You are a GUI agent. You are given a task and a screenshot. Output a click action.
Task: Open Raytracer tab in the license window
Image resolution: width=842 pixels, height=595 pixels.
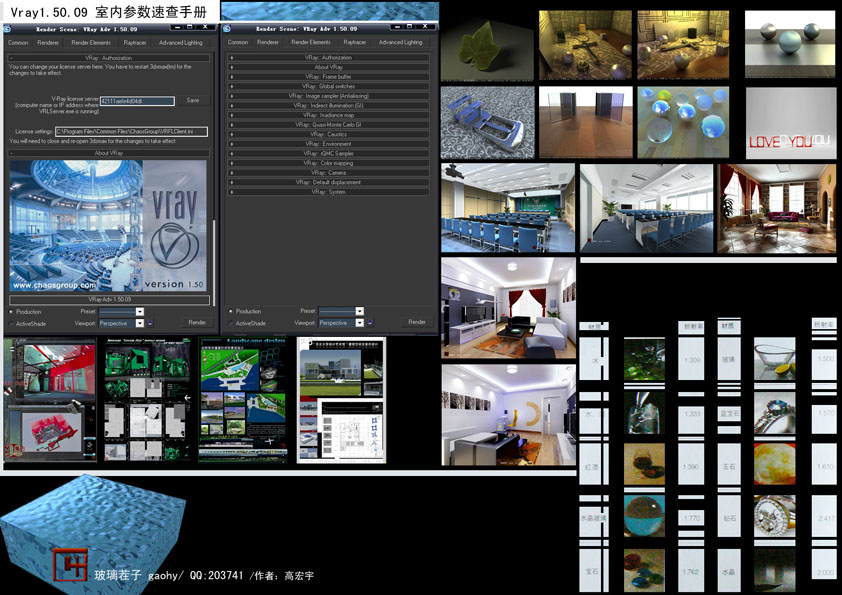pyautogui.click(x=135, y=42)
